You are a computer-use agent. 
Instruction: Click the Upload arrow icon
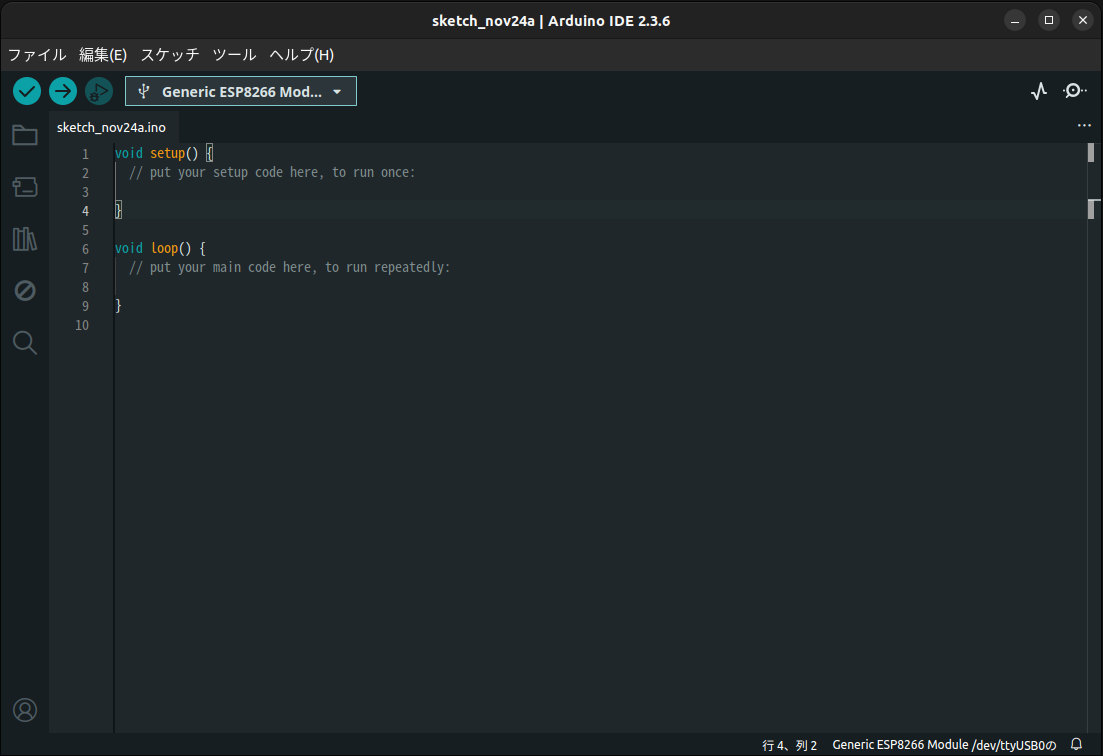pos(62,91)
